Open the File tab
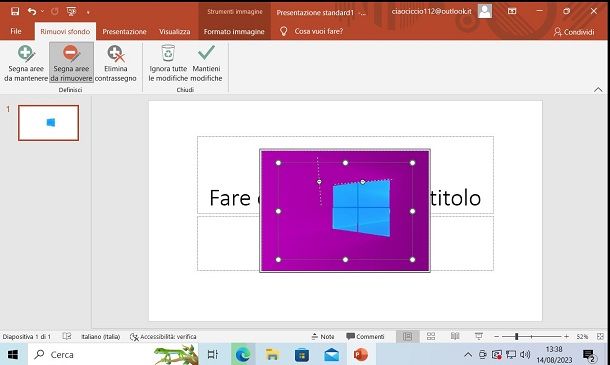 pos(16,32)
